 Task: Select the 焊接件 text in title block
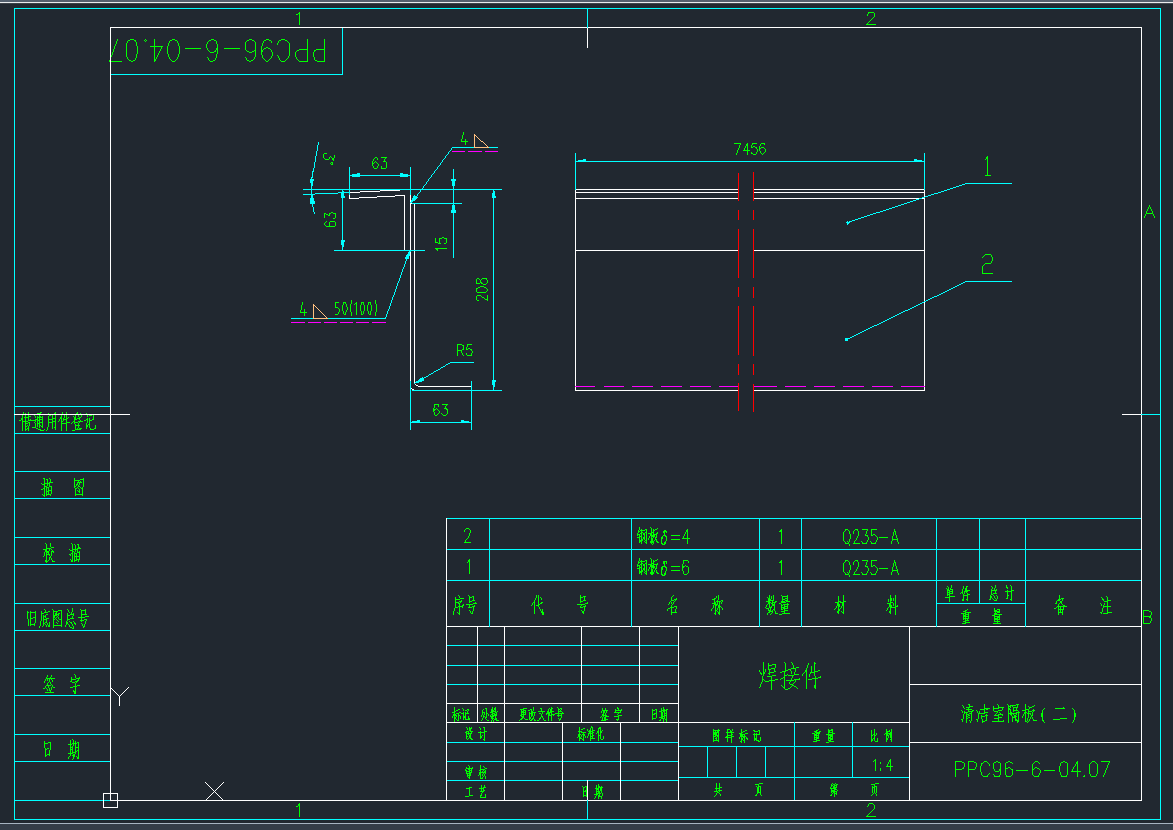point(790,676)
